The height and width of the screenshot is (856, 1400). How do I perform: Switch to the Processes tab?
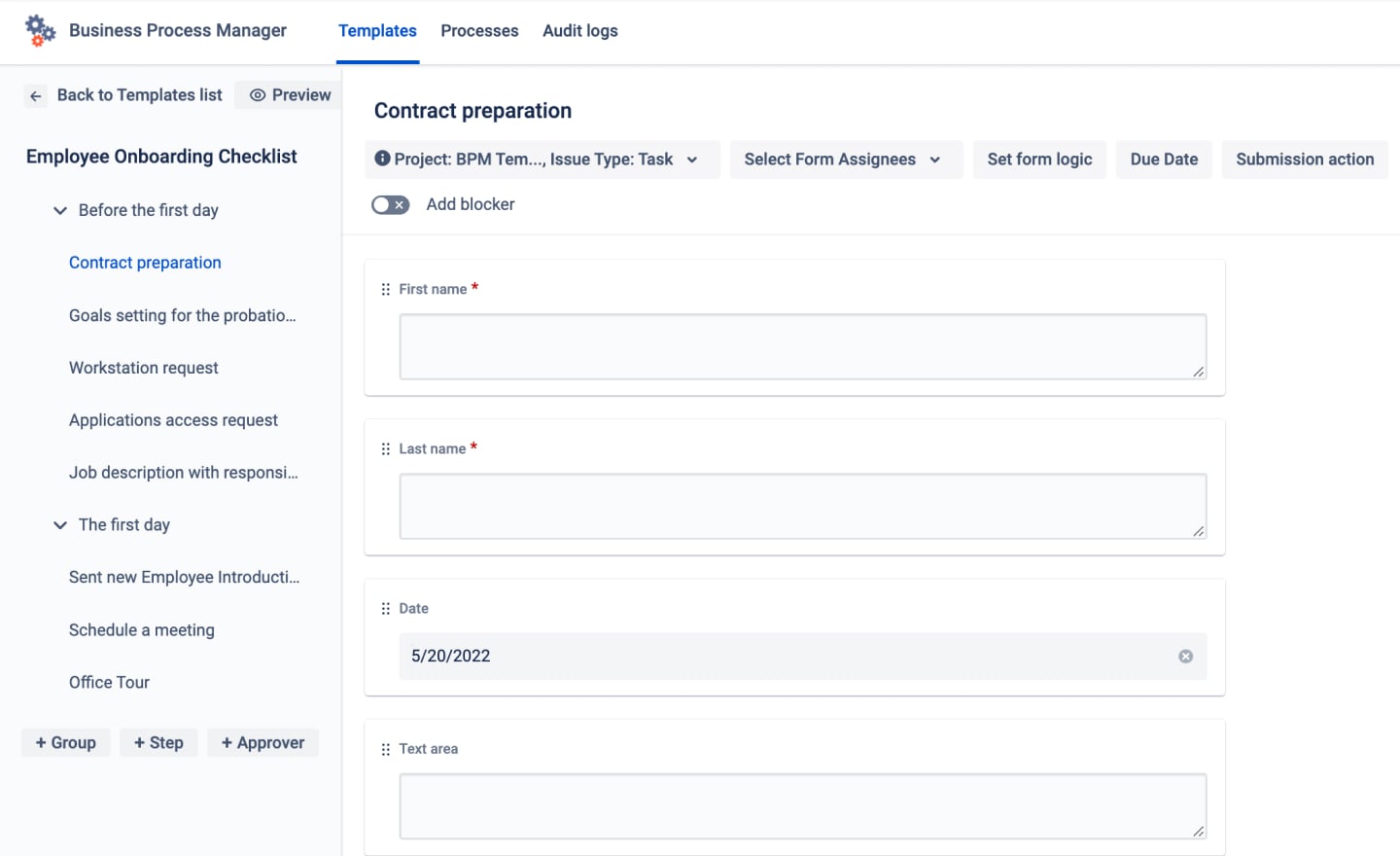[479, 31]
